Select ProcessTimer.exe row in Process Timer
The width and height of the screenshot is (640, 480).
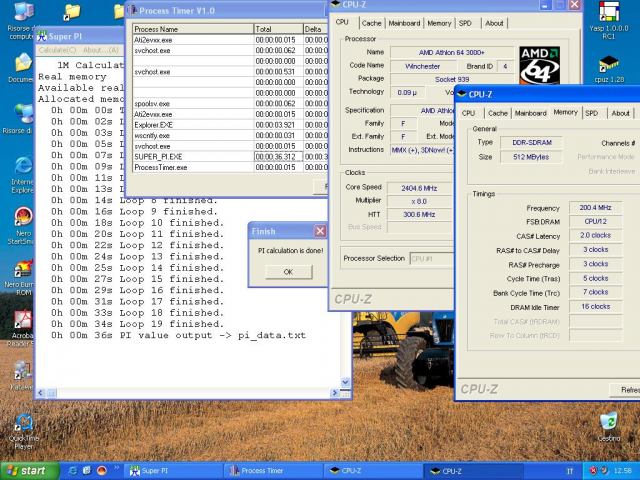tap(230, 167)
